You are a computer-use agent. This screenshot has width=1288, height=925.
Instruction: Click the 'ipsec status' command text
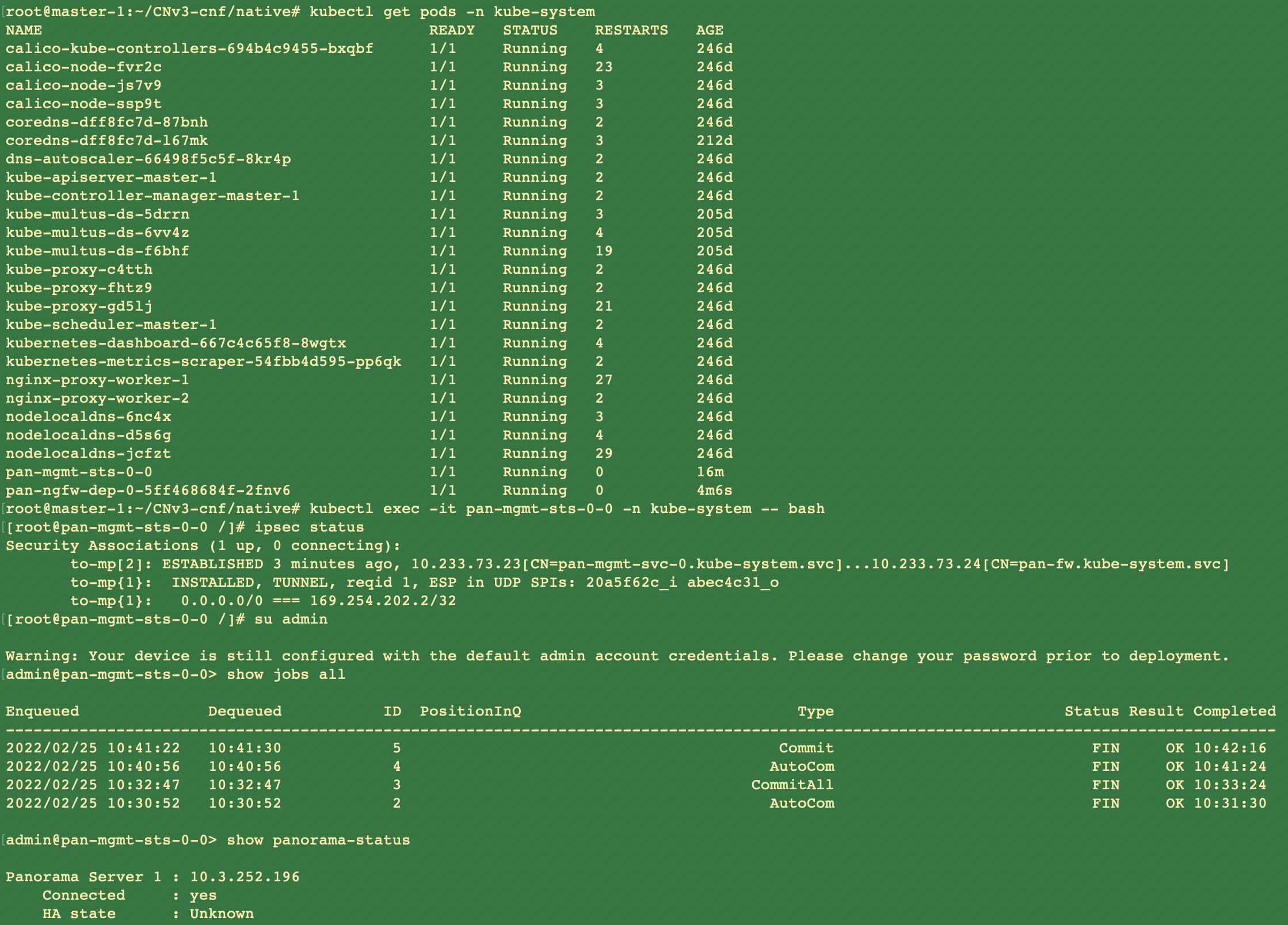(309, 528)
